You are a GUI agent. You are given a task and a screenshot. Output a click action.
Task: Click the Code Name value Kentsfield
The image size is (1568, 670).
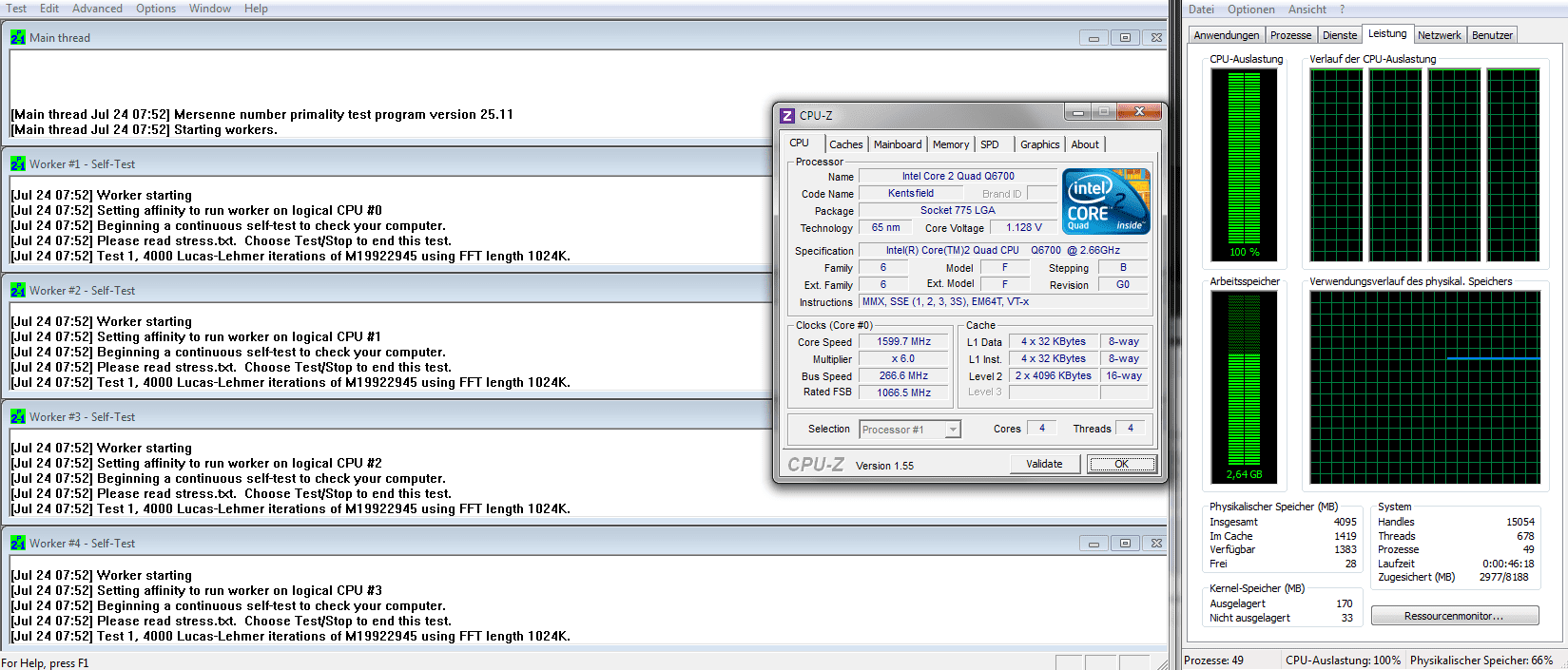[x=911, y=193]
